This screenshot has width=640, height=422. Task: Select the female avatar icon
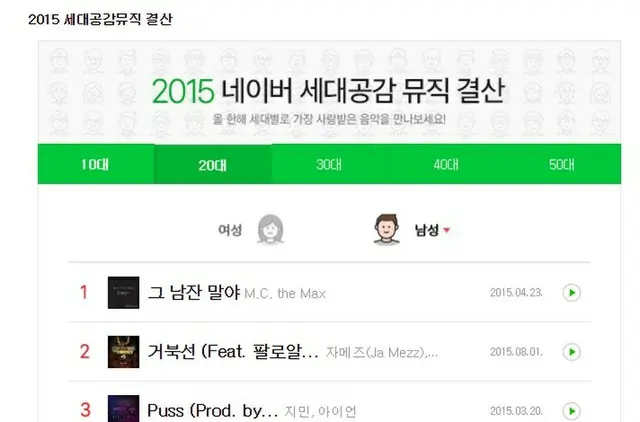coord(270,229)
